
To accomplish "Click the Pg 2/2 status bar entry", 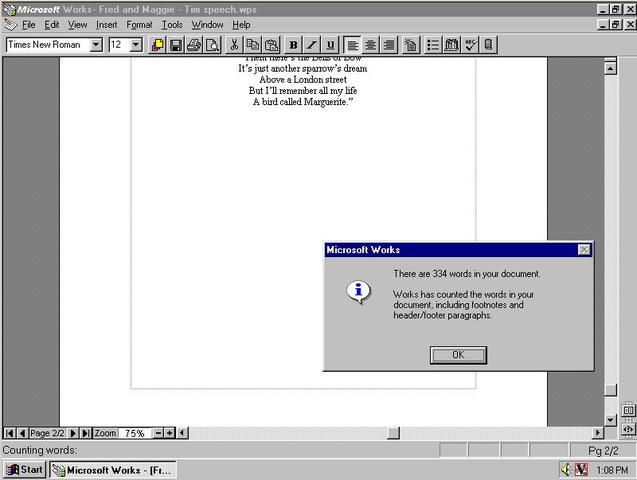I will pyautogui.click(x=603, y=451).
